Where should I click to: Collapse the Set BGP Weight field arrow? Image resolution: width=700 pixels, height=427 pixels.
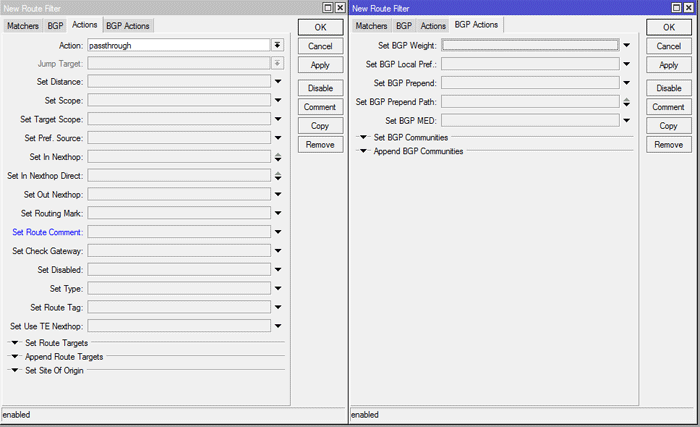626,45
